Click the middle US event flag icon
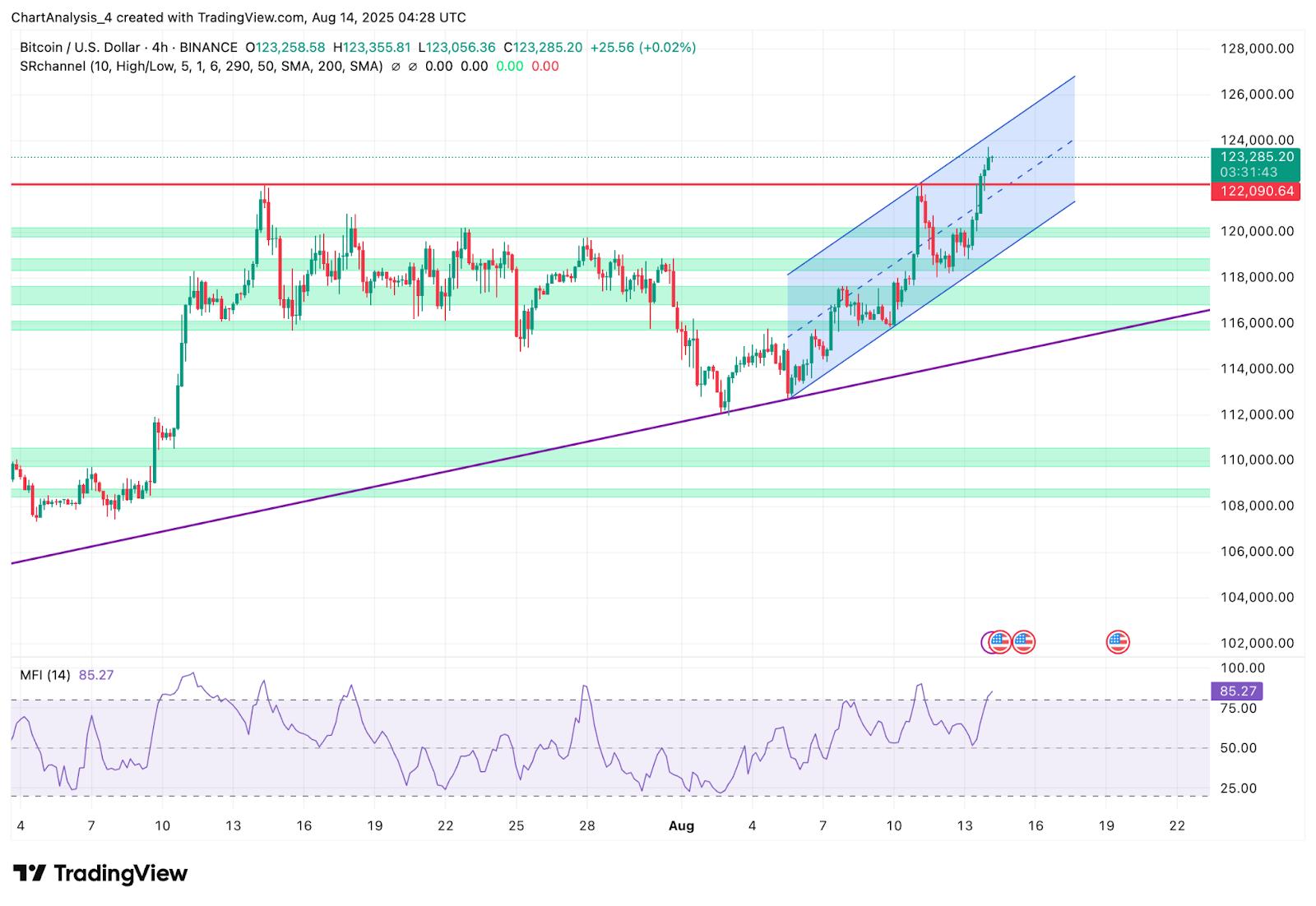 pyautogui.click(x=1023, y=641)
